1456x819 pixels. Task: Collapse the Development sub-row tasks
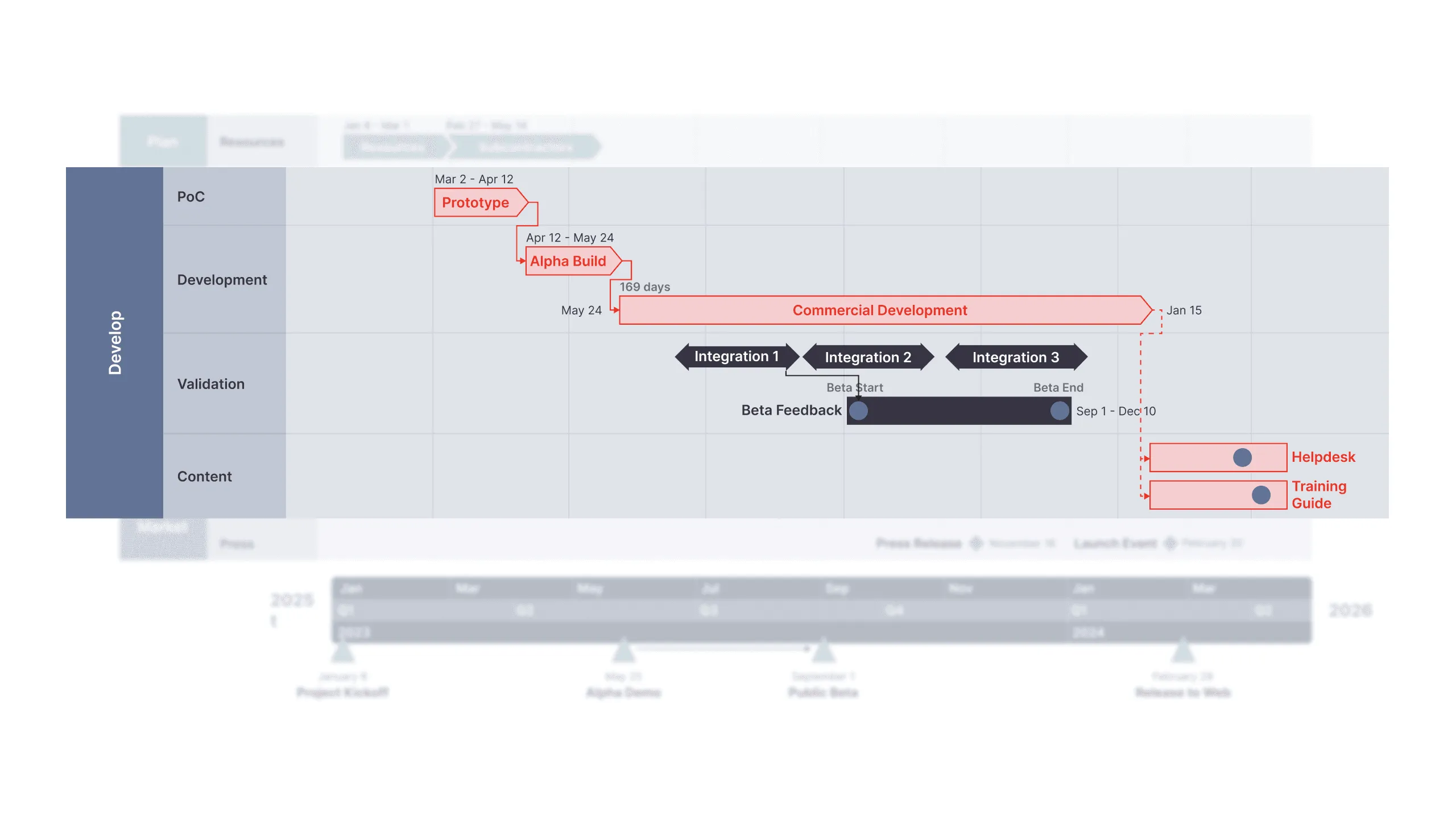(x=221, y=279)
